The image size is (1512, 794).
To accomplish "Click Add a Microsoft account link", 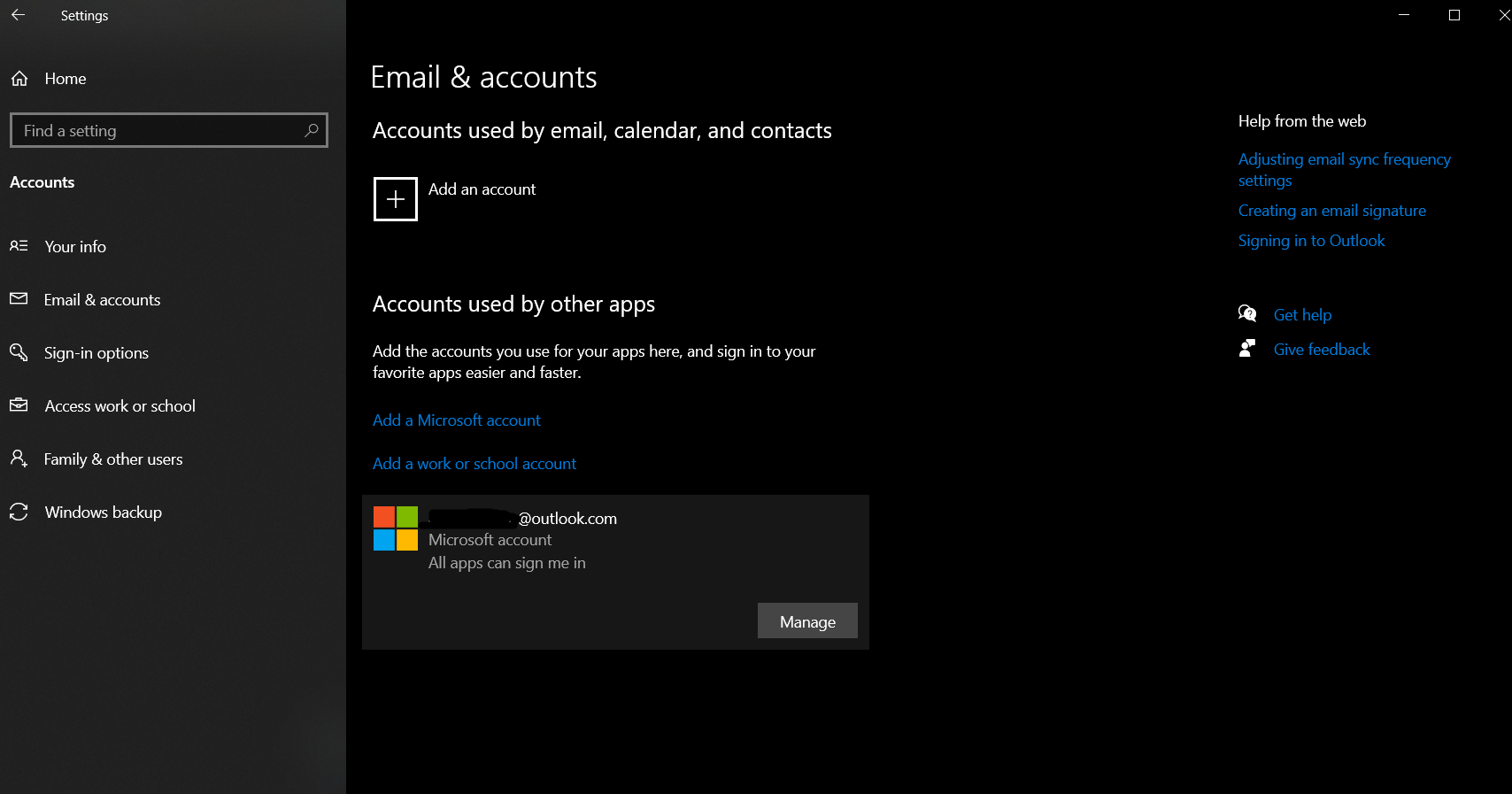I will coord(457,420).
